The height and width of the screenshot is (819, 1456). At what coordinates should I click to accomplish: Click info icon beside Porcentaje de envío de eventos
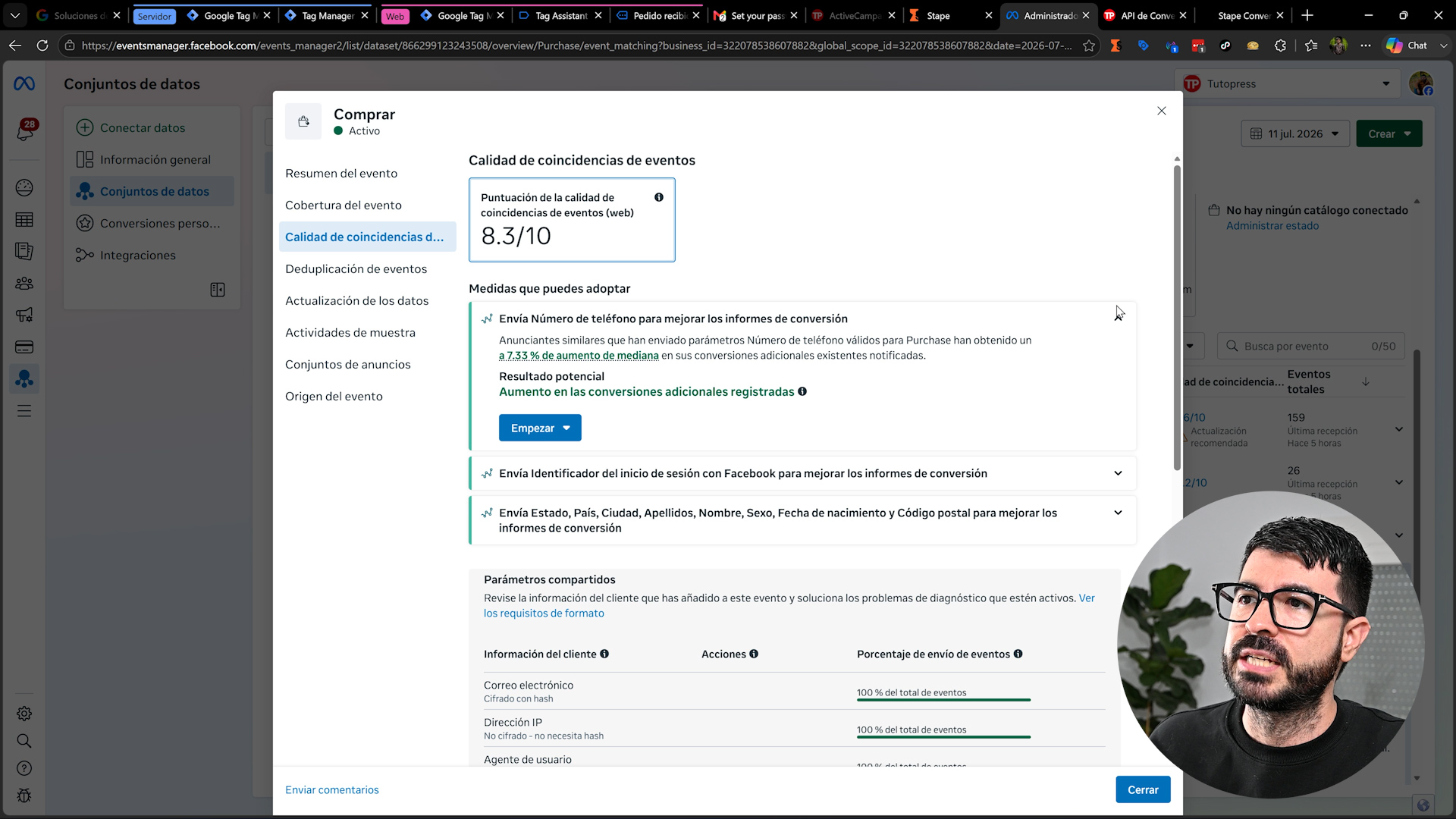coord(1018,654)
